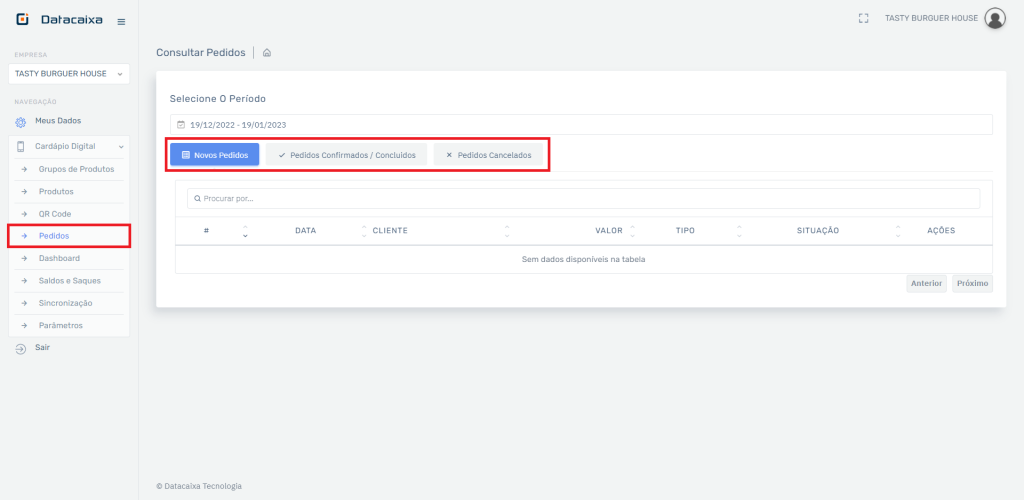Switch to Pedidos Cancelados tab
Image resolution: width=1024 pixels, height=500 pixels.
(488, 155)
